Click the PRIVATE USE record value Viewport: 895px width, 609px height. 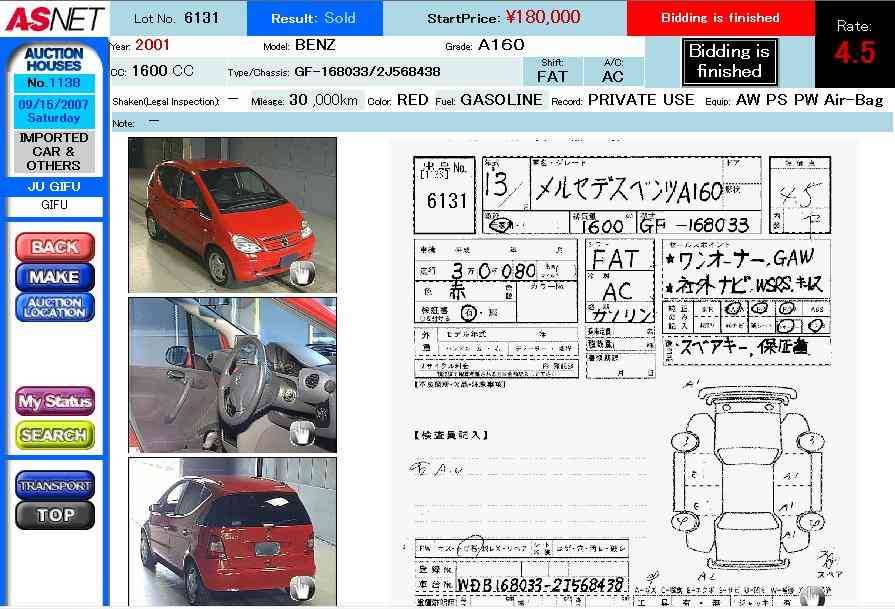tap(640, 100)
